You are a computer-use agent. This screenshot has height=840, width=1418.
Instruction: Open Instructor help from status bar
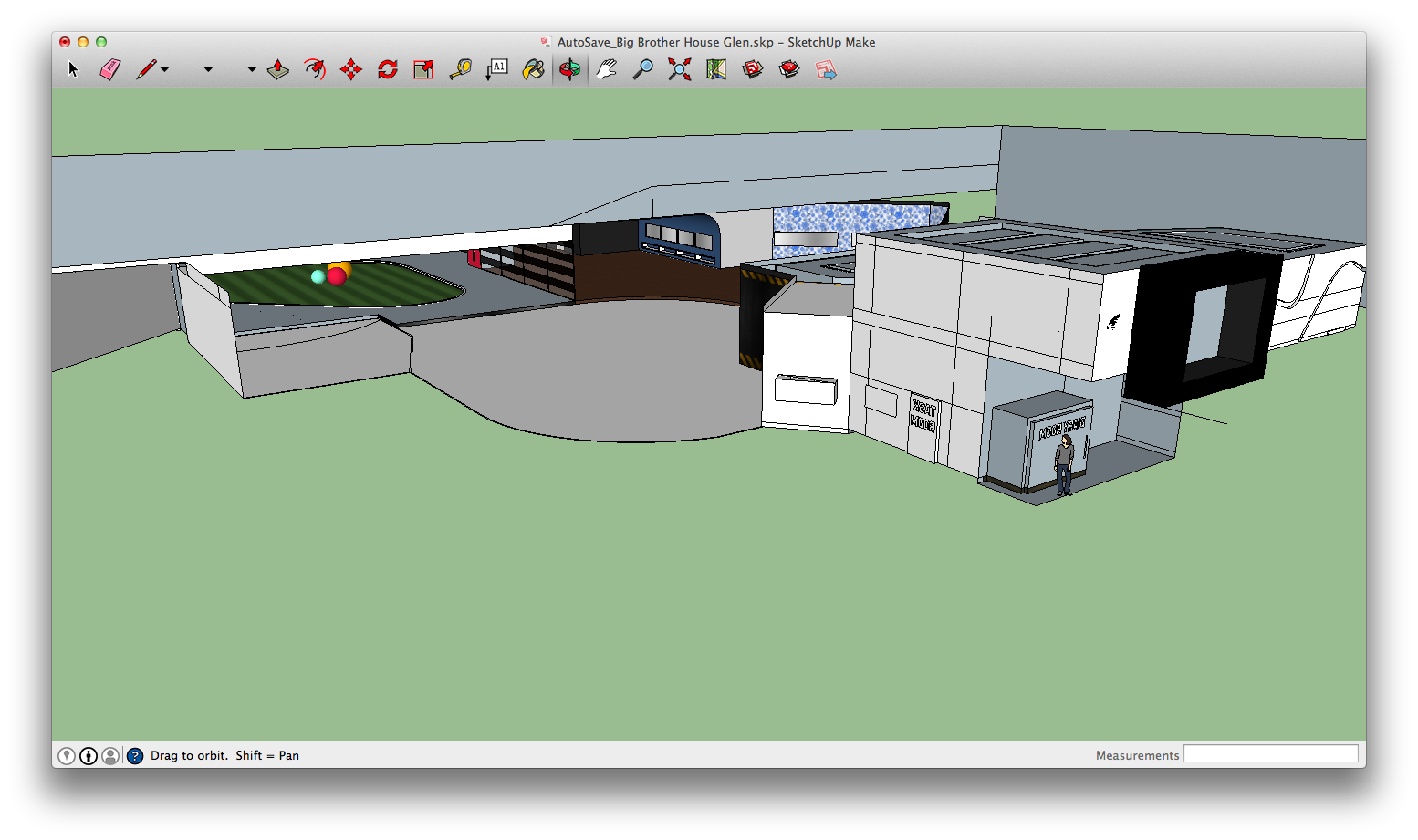click(135, 755)
